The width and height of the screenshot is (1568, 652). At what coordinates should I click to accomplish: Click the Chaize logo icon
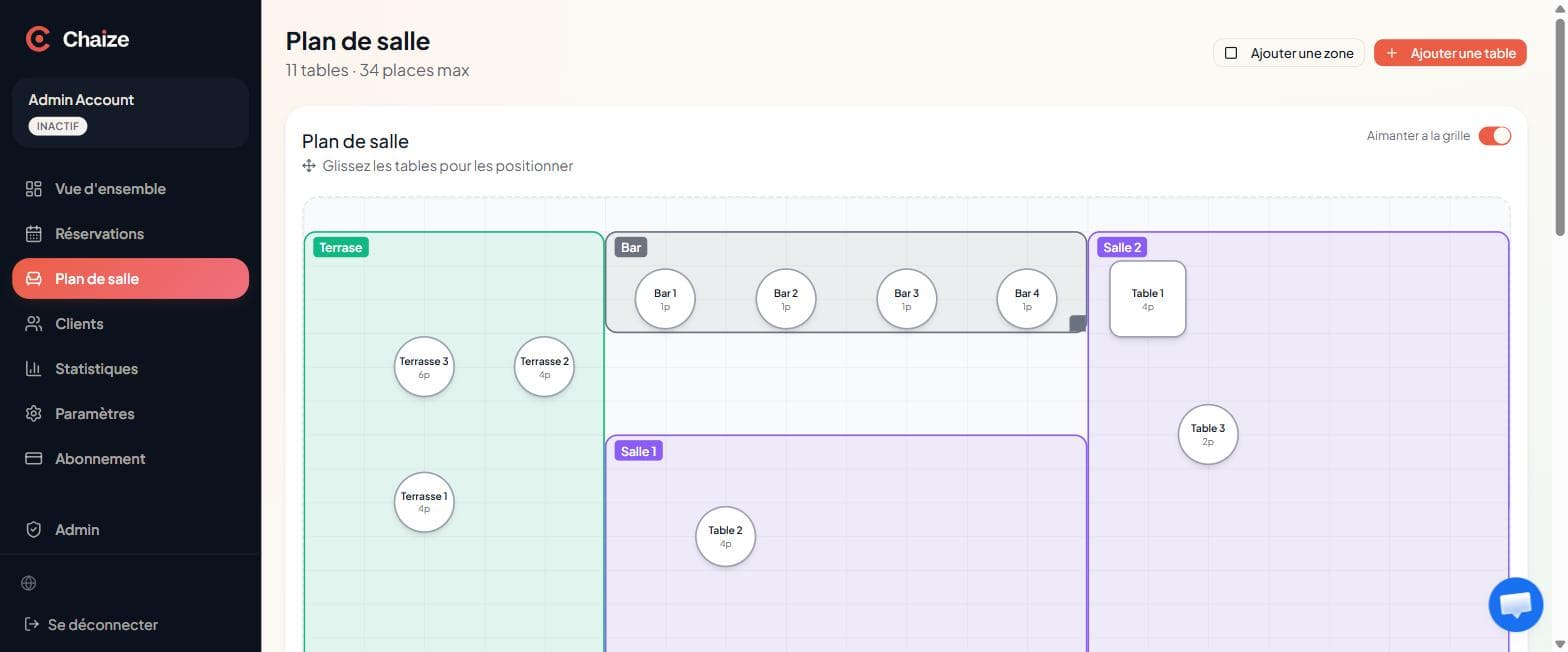[x=38, y=39]
